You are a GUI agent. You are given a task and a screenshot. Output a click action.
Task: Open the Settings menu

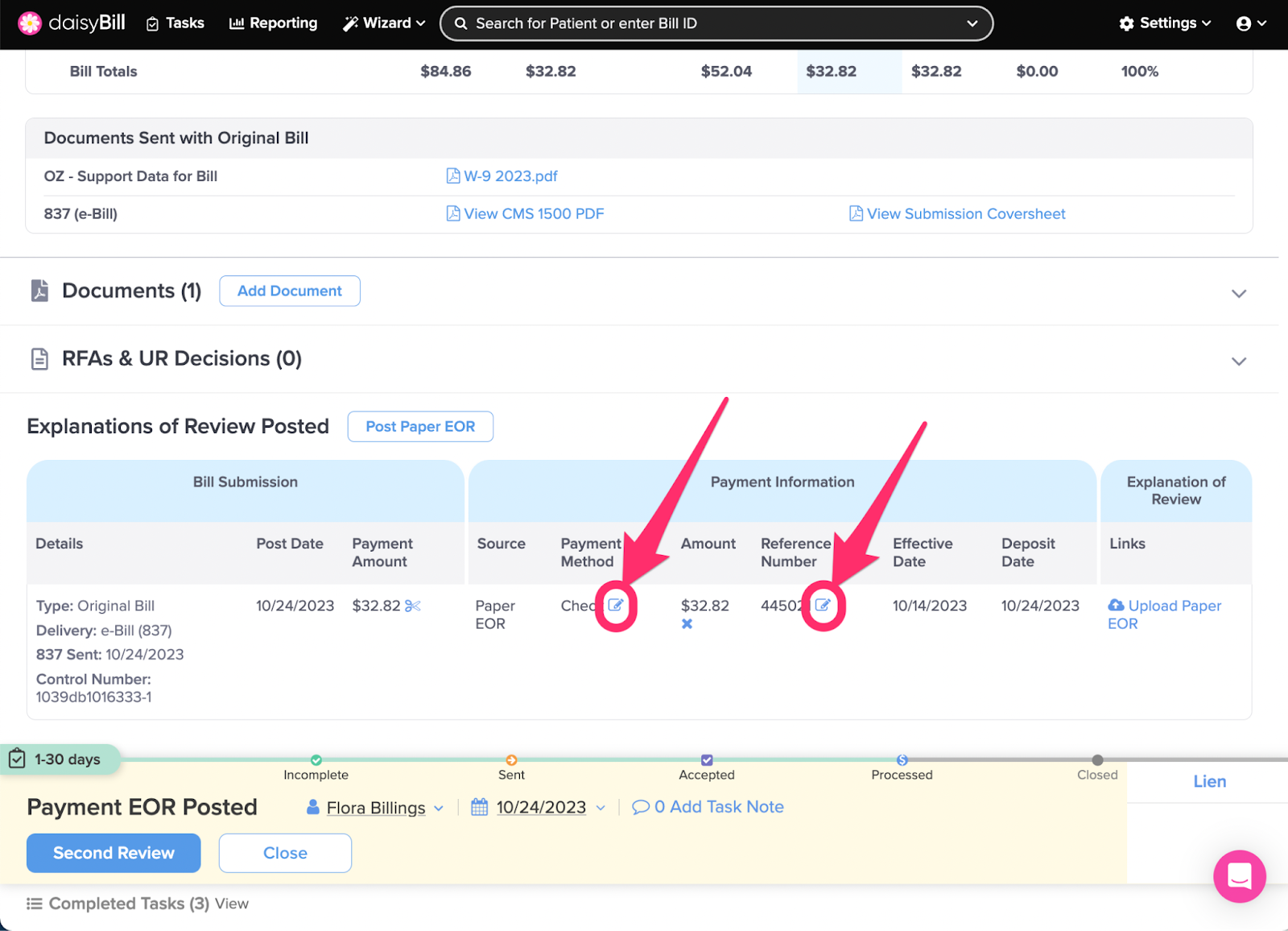pyautogui.click(x=1165, y=23)
